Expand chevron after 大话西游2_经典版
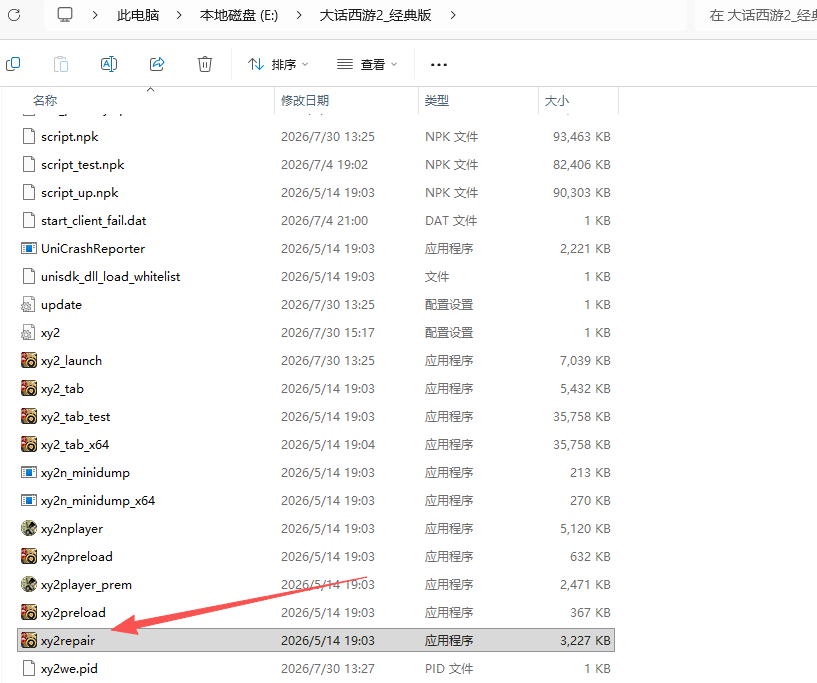Image resolution: width=817 pixels, height=683 pixels. click(453, 15)
